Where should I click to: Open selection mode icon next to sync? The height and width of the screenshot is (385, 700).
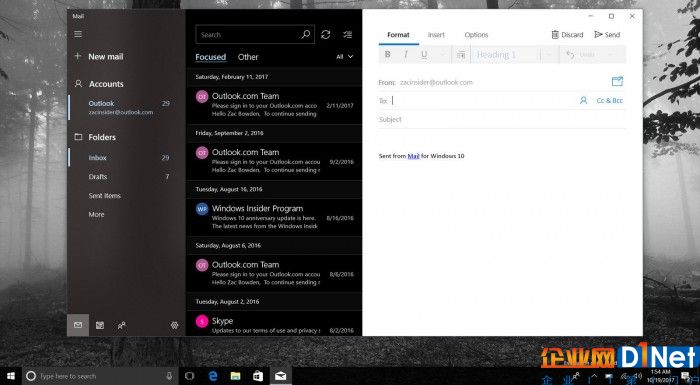point(347,34)
